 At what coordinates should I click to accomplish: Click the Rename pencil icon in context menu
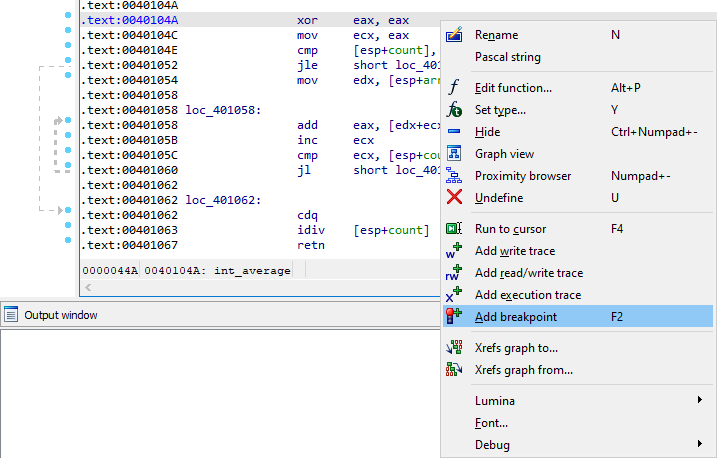point(454,35)
